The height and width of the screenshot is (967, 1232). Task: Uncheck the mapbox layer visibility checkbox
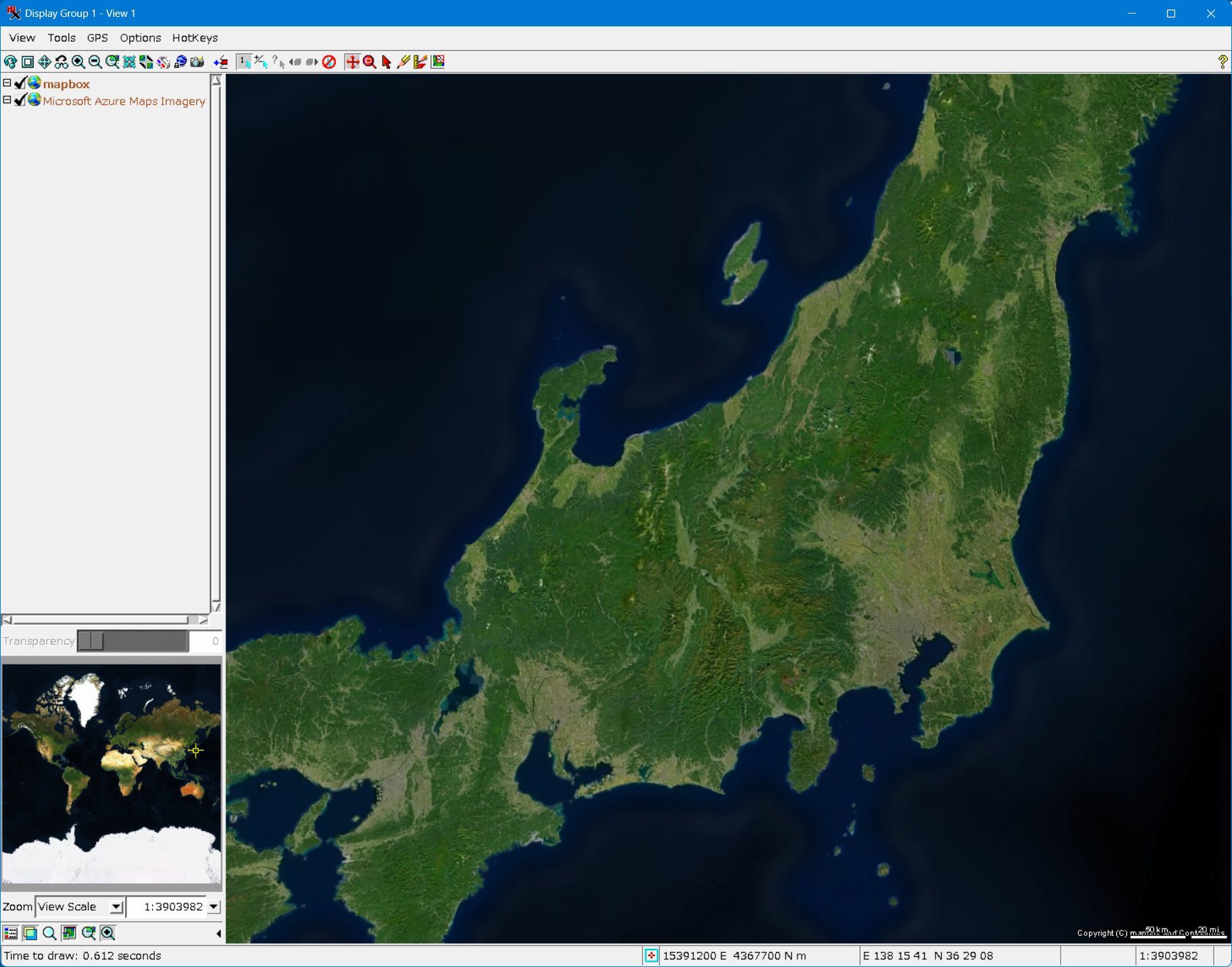coord(20,83)
